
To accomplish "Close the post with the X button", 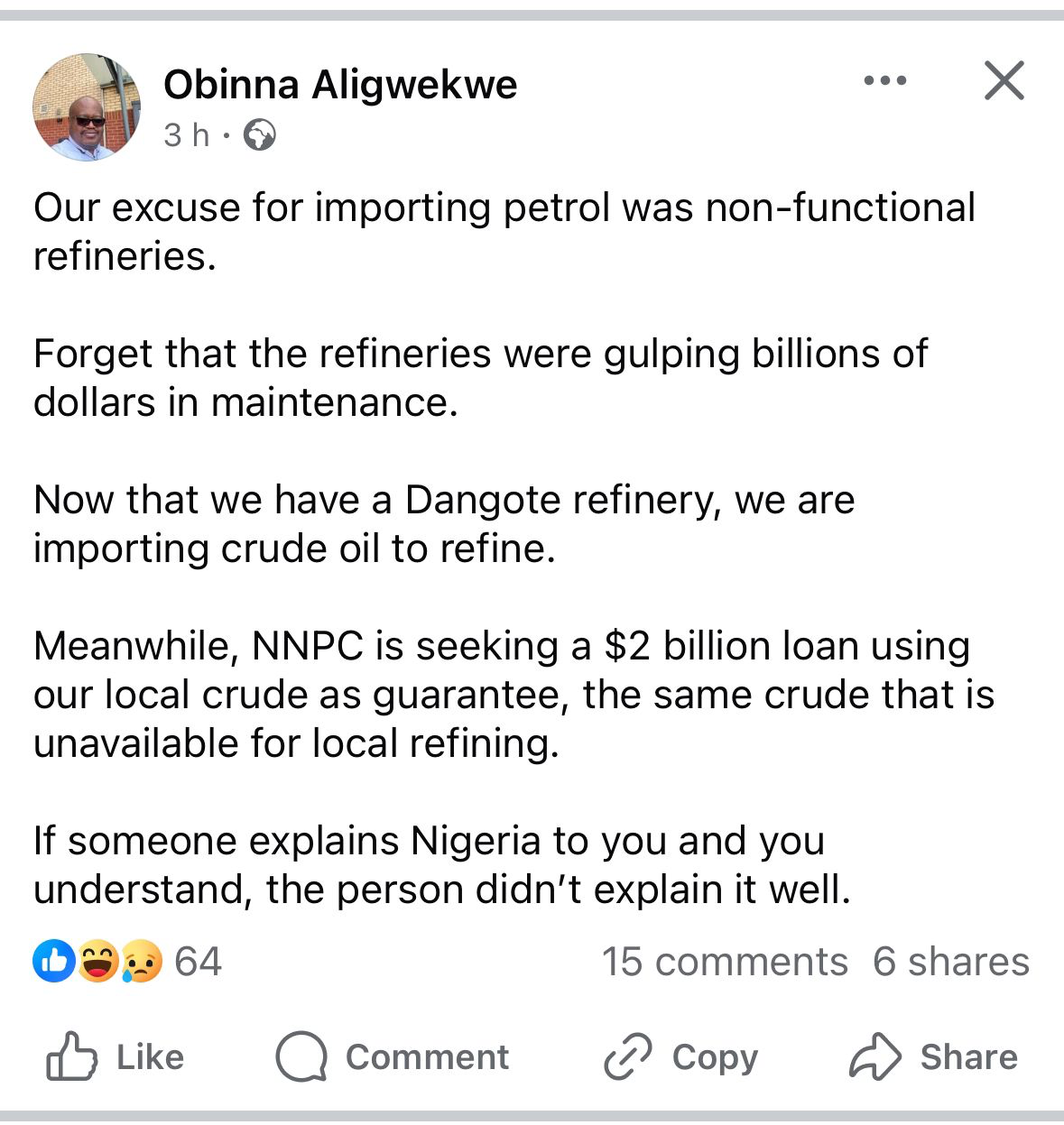I will (x=1004, y=81).
